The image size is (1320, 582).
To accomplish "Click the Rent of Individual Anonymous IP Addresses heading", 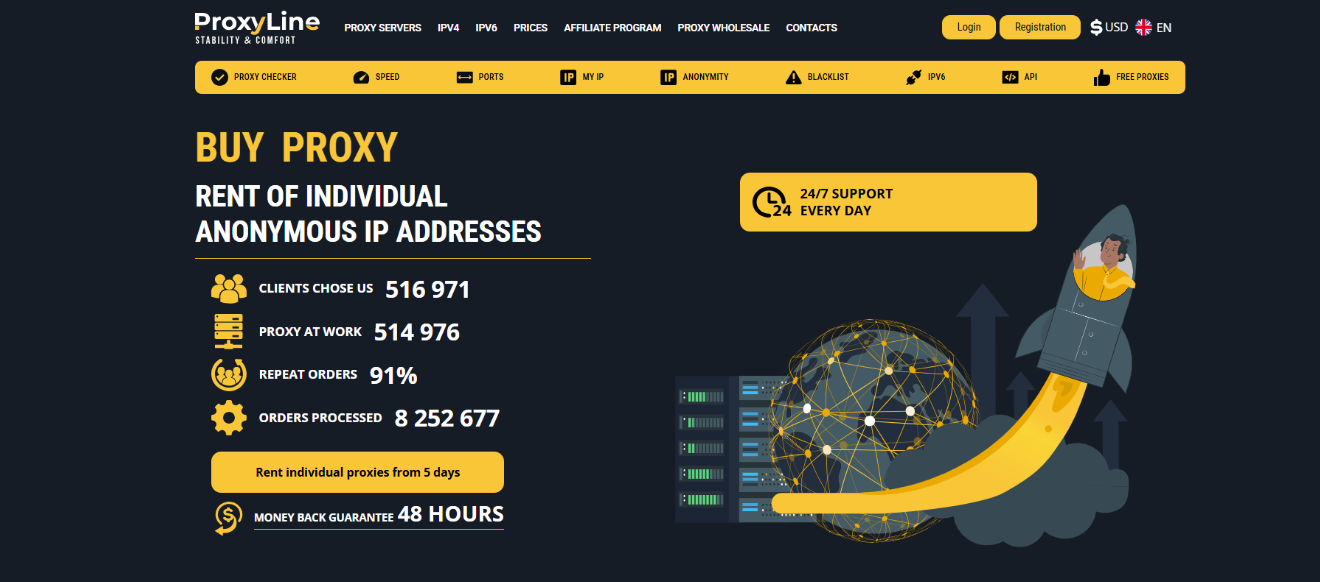I will (x=368, y=213).
